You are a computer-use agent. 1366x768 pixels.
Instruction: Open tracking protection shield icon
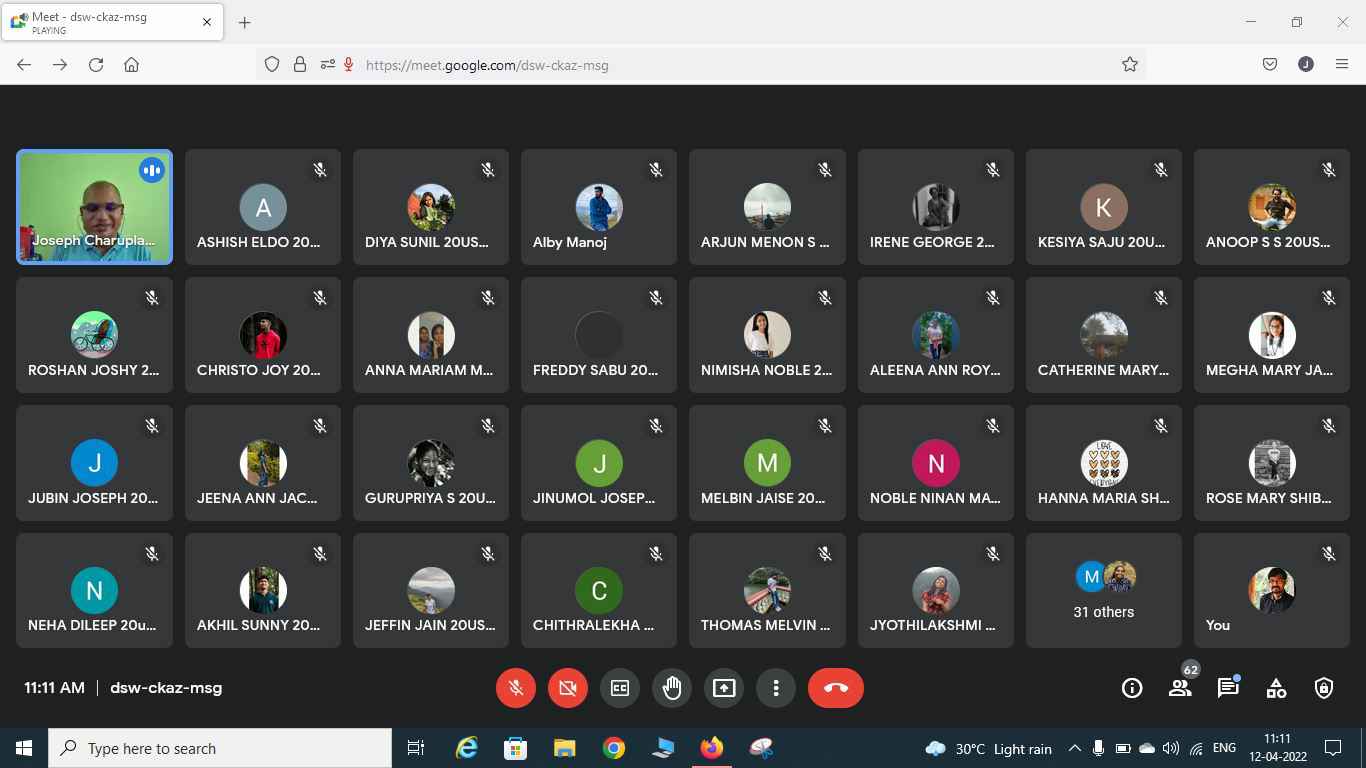tap(272, 64)
